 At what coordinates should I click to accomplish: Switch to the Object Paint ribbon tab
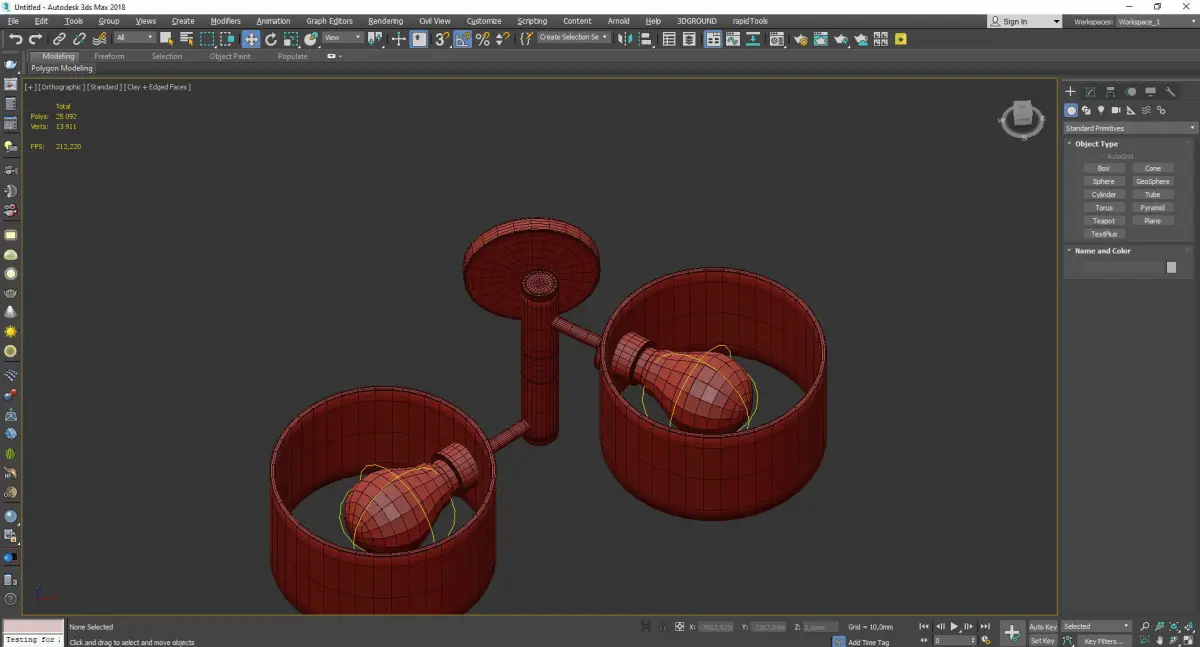[x=230, y=56]
